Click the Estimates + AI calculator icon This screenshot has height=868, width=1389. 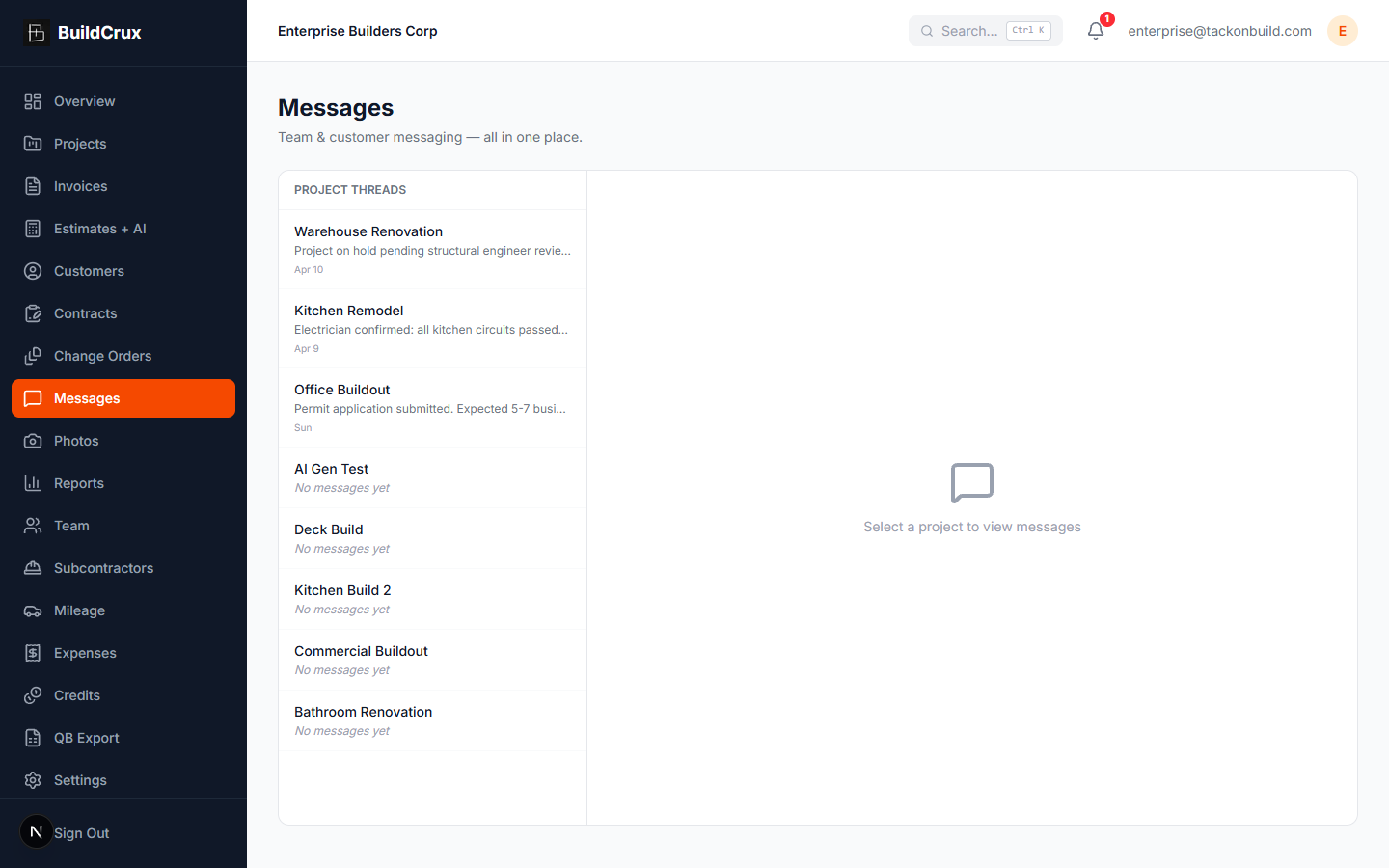[33, 229]
